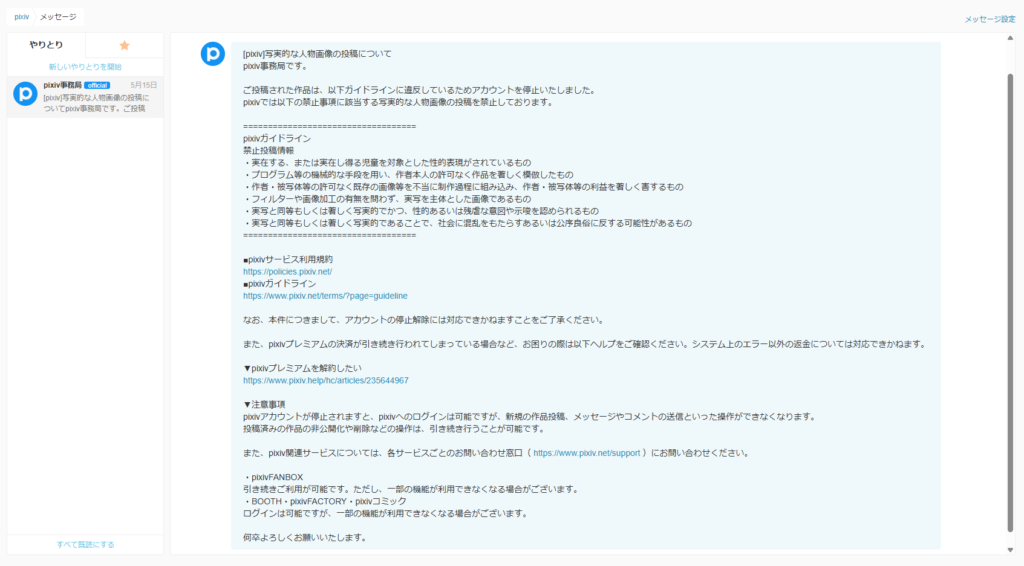Open メッセージ設定 message settings
The image size is (1024, 566).
coord(989,20)
